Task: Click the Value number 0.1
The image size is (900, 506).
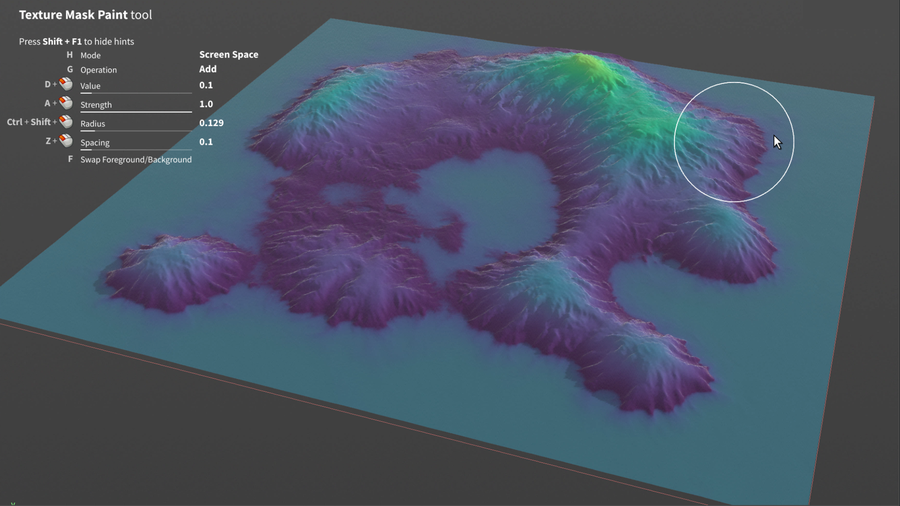Action: 206,85
